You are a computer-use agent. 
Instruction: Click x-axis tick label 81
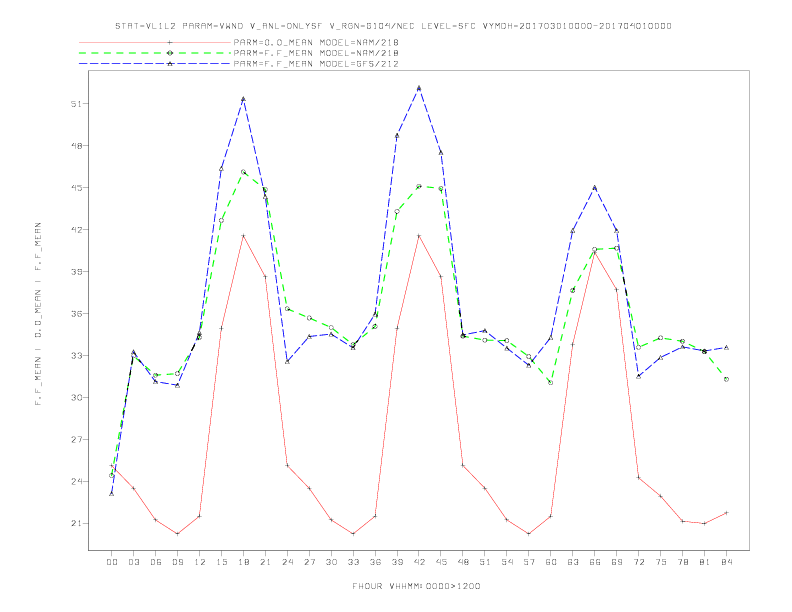coord(705,562)
